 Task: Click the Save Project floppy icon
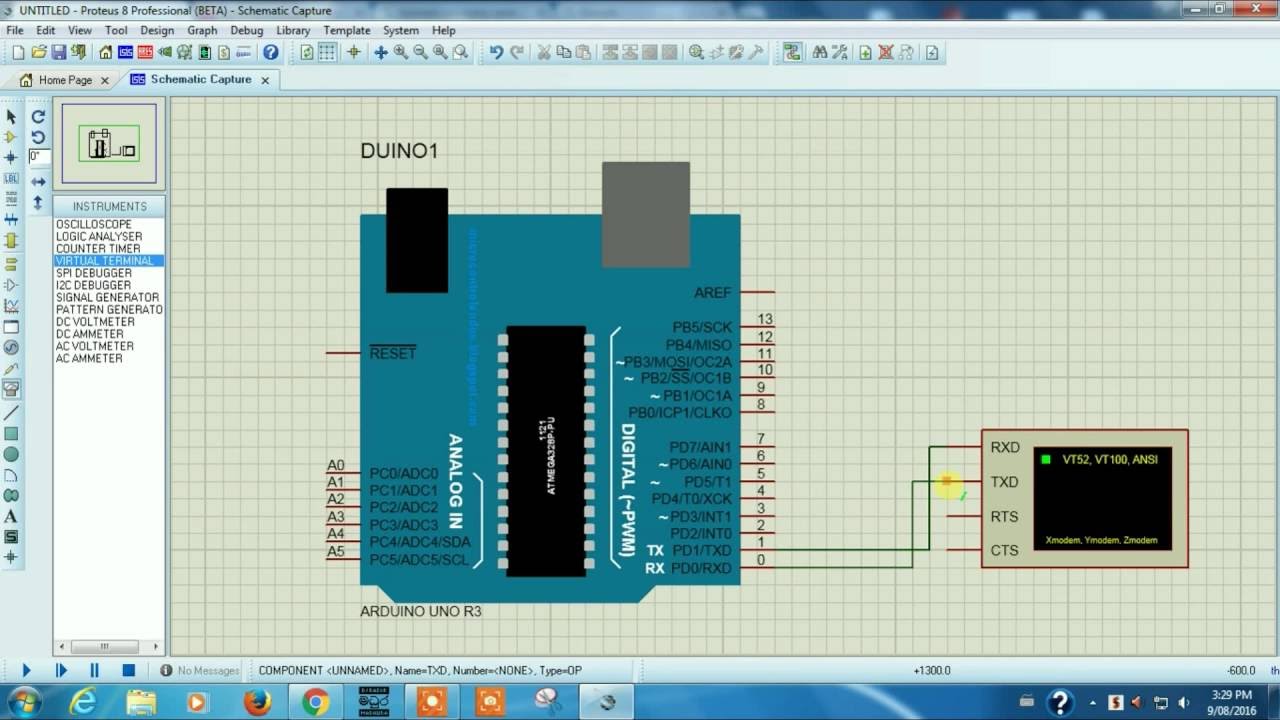click(59, 52)
